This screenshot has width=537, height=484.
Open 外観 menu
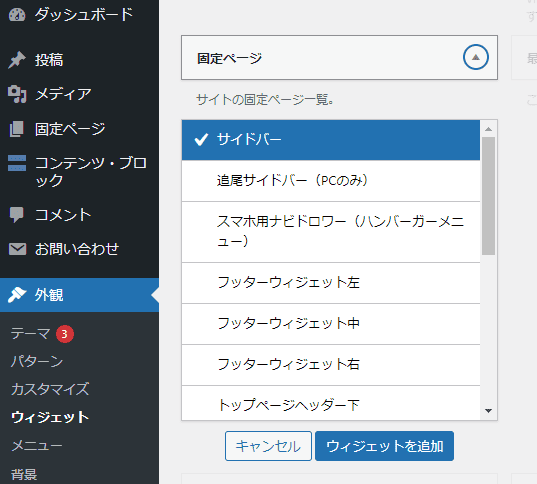(79, 295)
